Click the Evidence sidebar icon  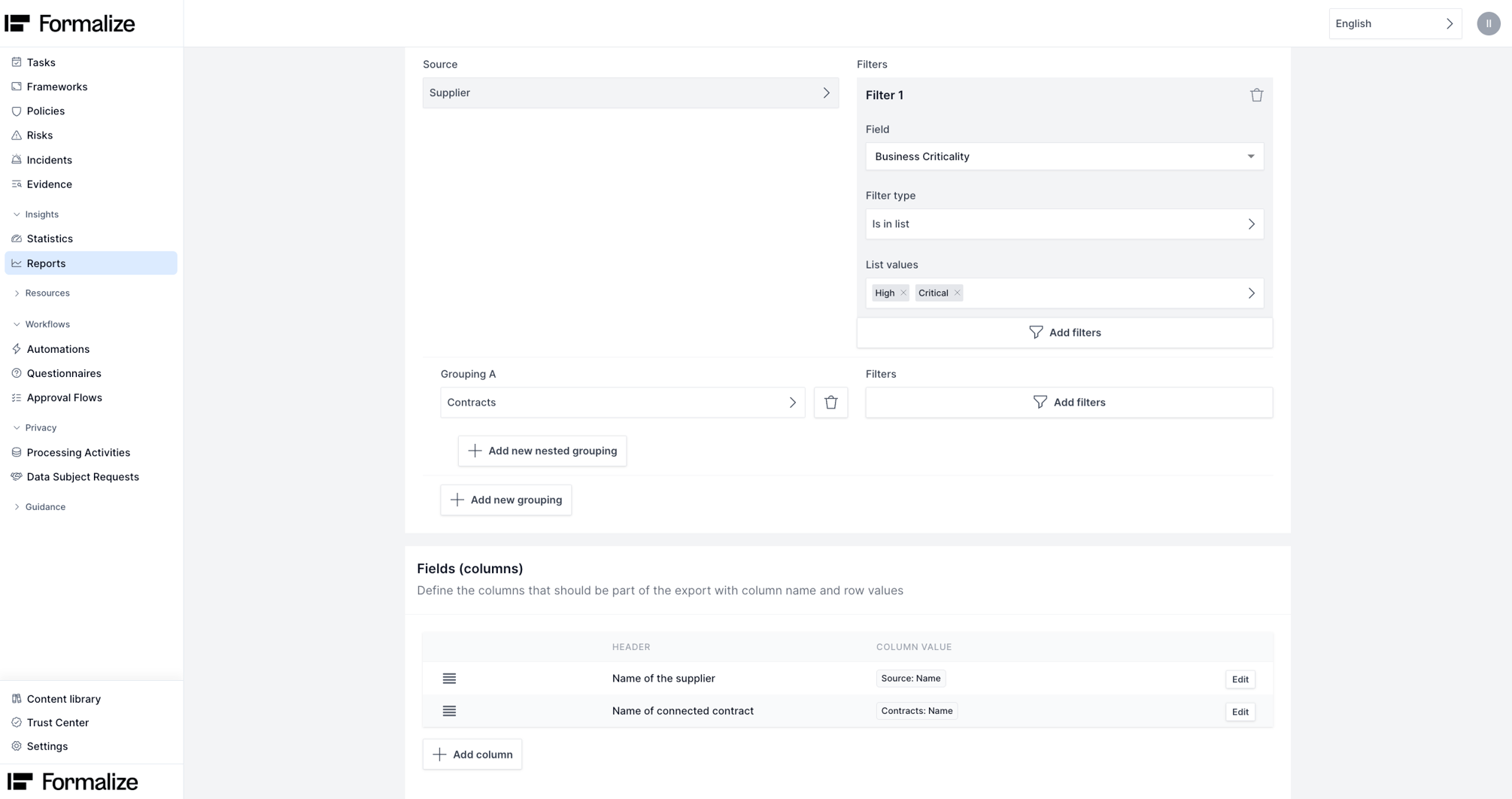pos(17,184)
